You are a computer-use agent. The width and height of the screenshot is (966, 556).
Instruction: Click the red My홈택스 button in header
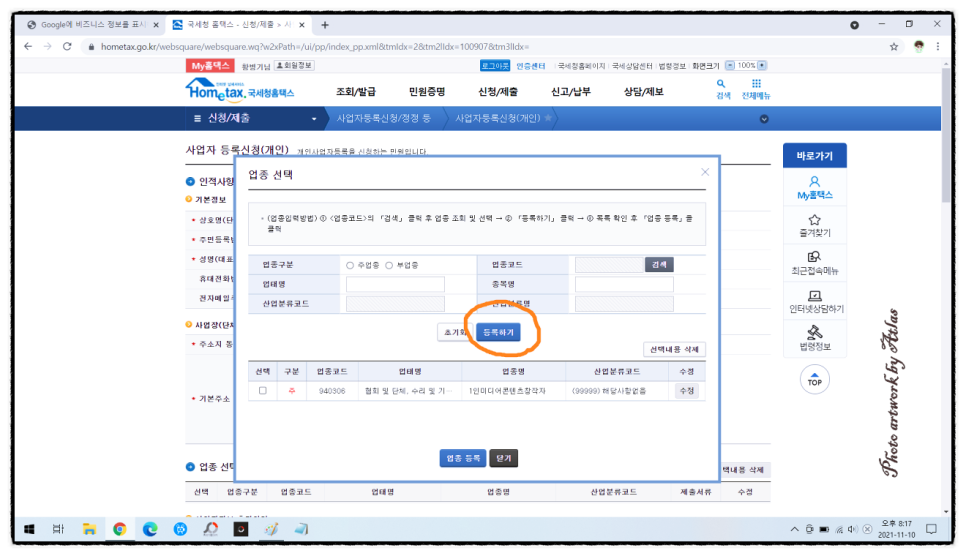210,65
